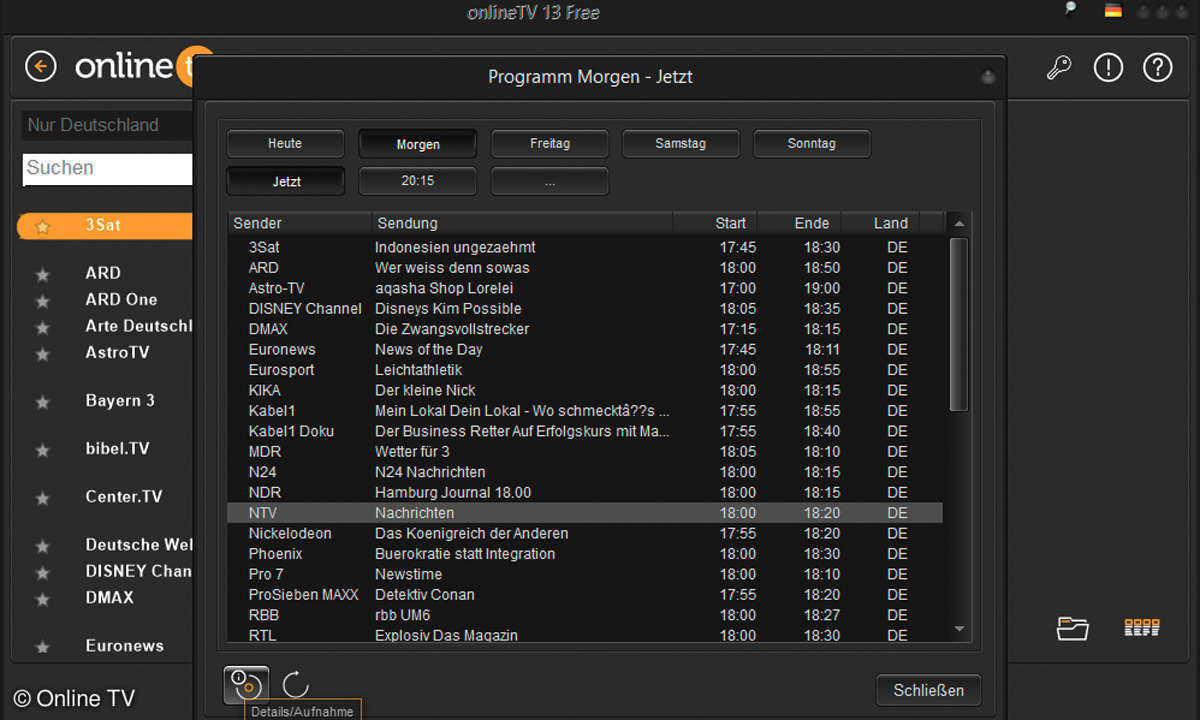This screenshot has height=720, width=1200.
Task: Select the Phoenix Buerokratie statt Integration row
Action: [x=585, y=553]
